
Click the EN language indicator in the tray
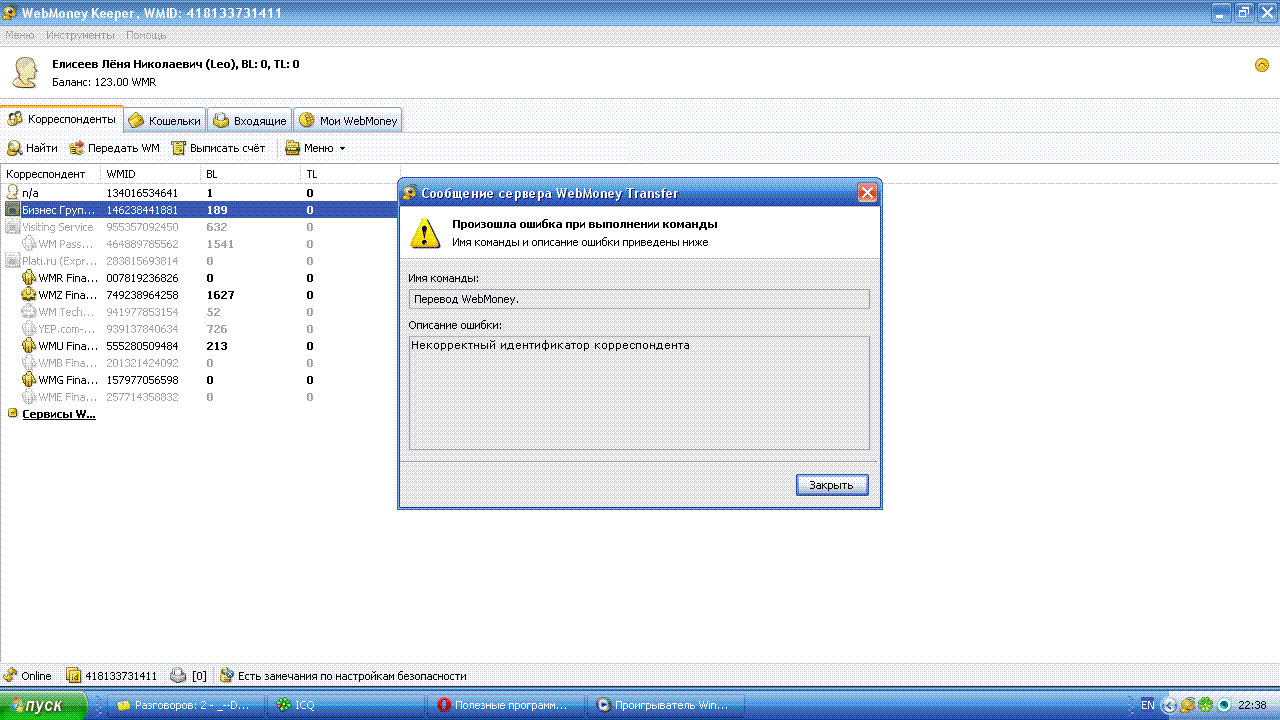click(1147, 705)
